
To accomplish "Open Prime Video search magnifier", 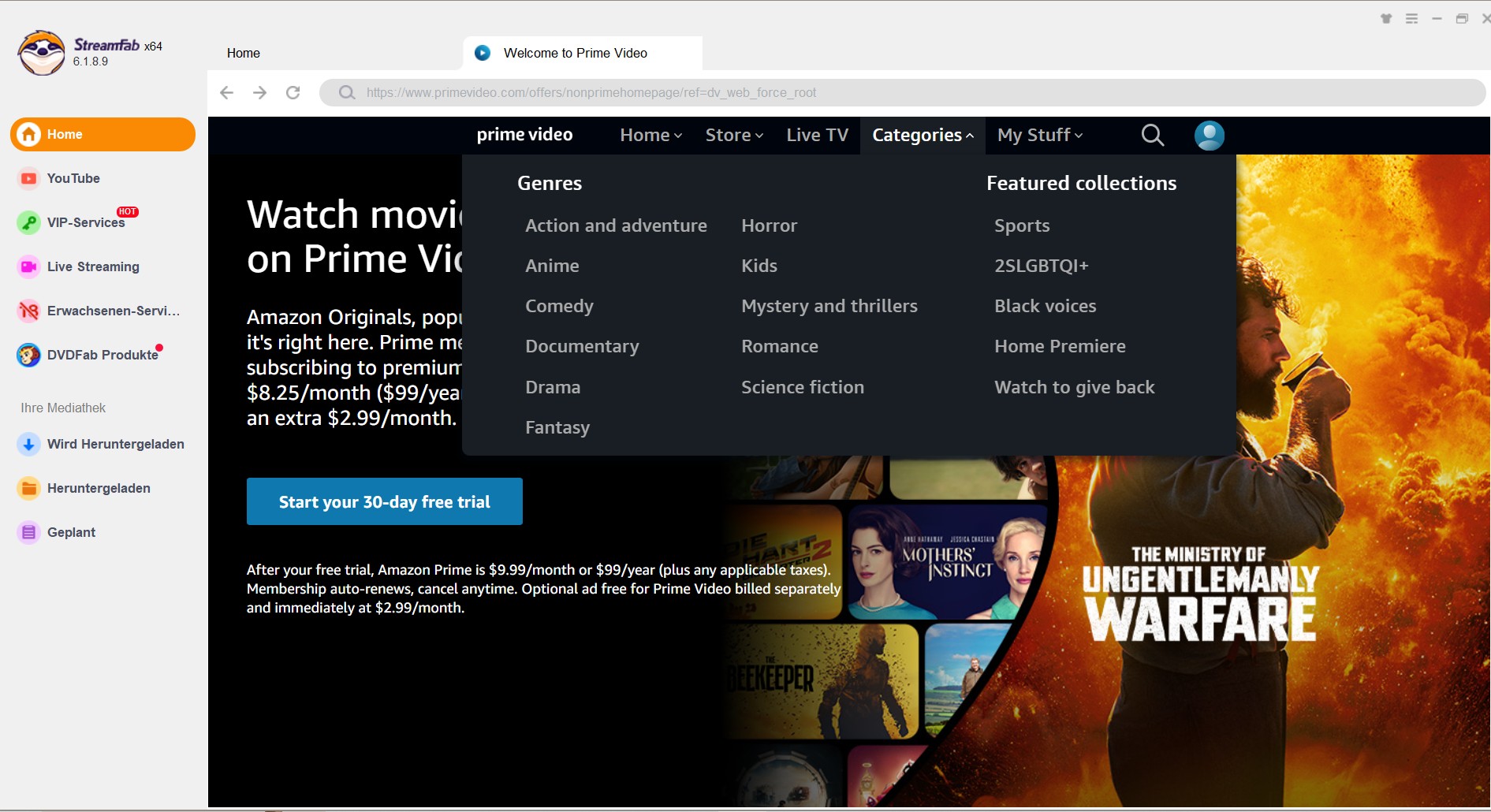I will pos(1153,135).
